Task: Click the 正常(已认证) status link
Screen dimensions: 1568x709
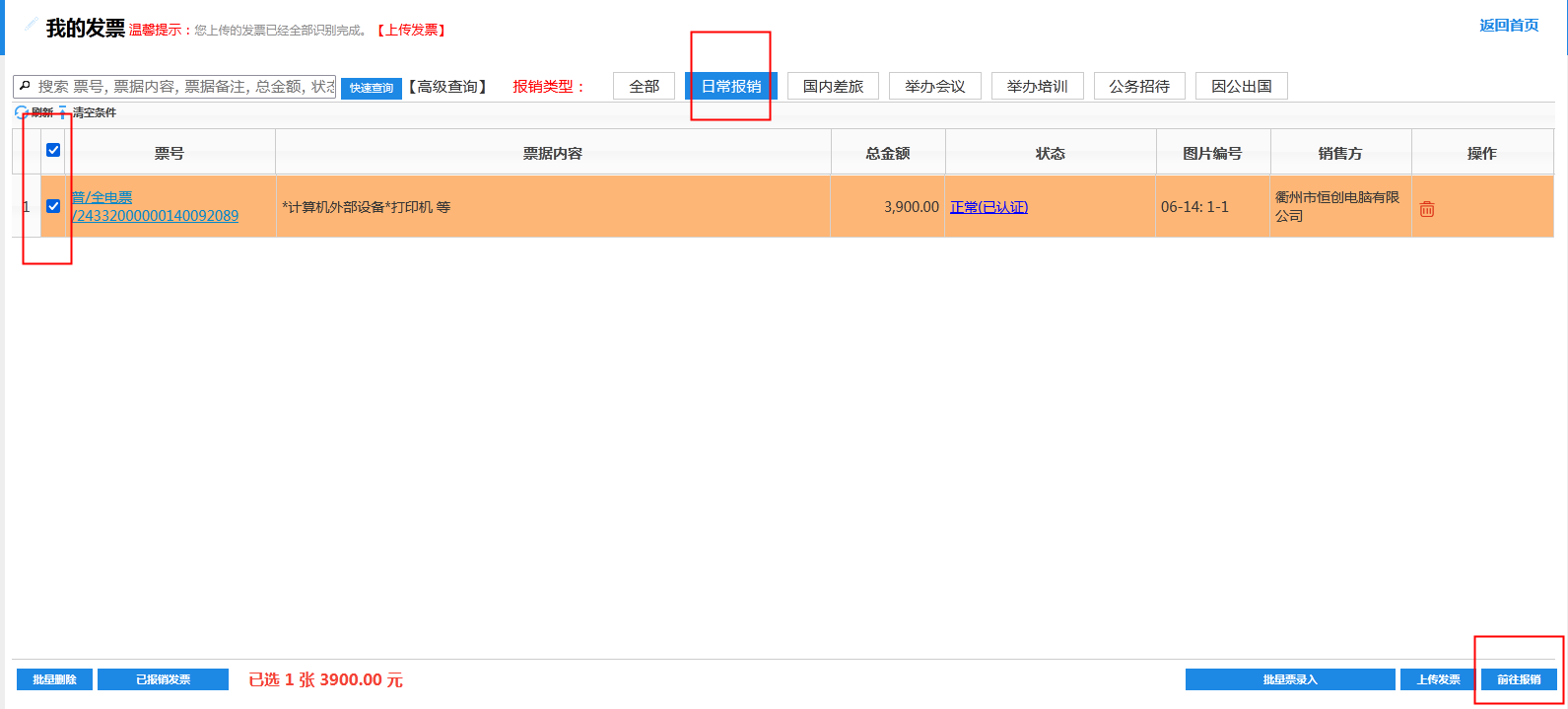Action: (989, 207)
